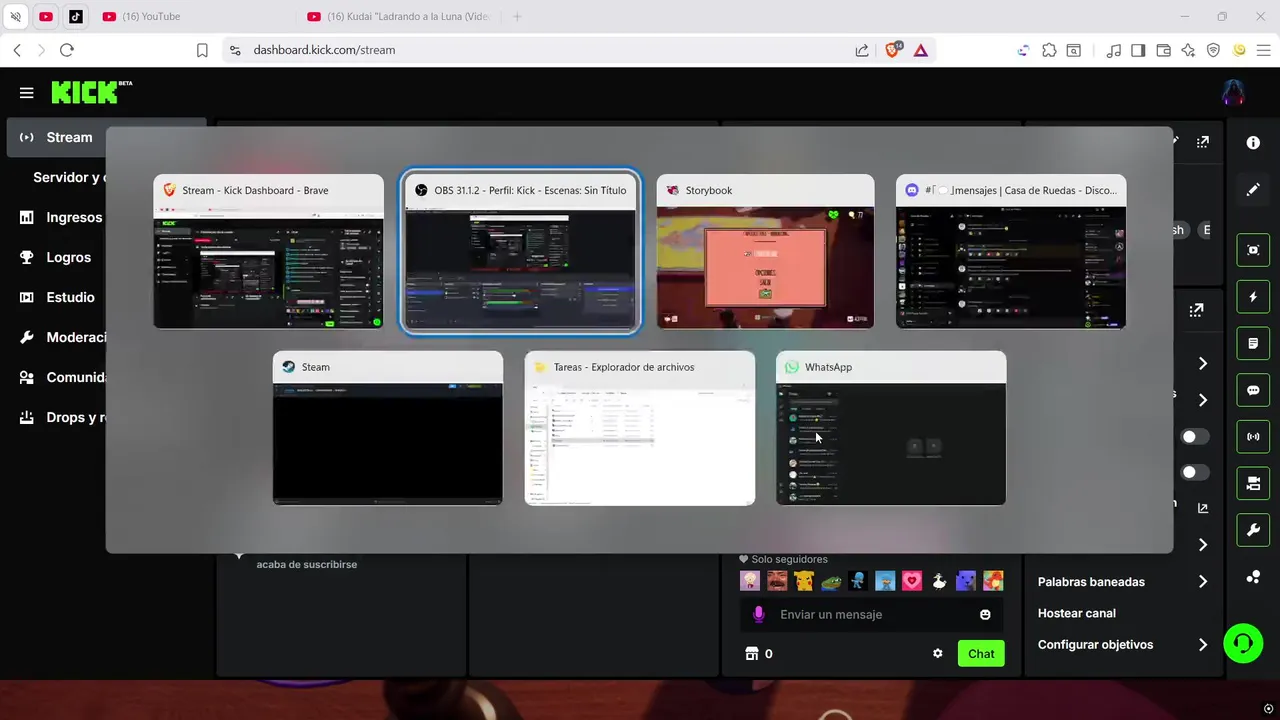Pick the pink heart emote in chat
This screenshot has height=720, width=1280.
[911, 580]
